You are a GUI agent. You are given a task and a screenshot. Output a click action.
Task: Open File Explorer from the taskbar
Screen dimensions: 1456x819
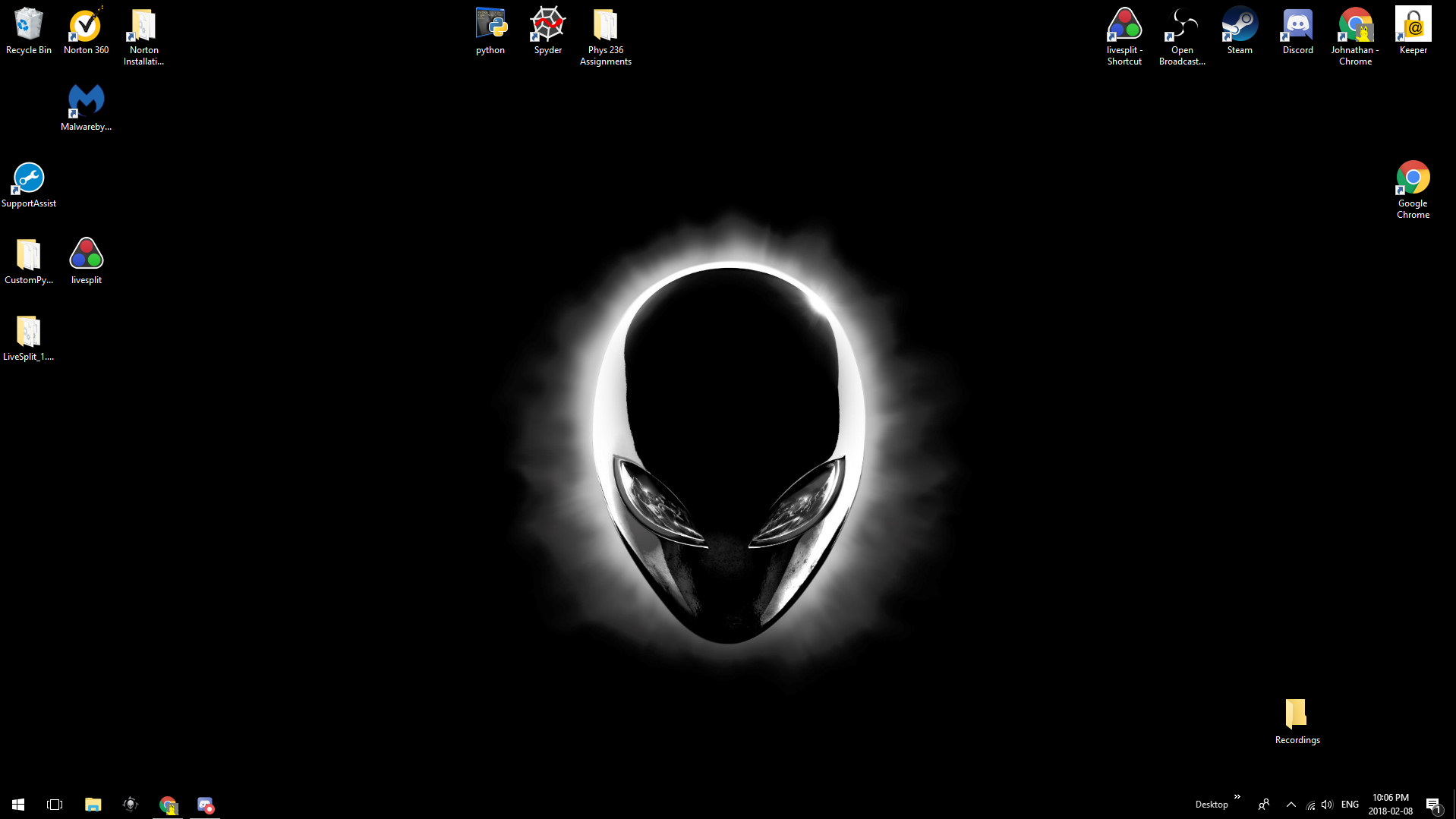(93, 805)
